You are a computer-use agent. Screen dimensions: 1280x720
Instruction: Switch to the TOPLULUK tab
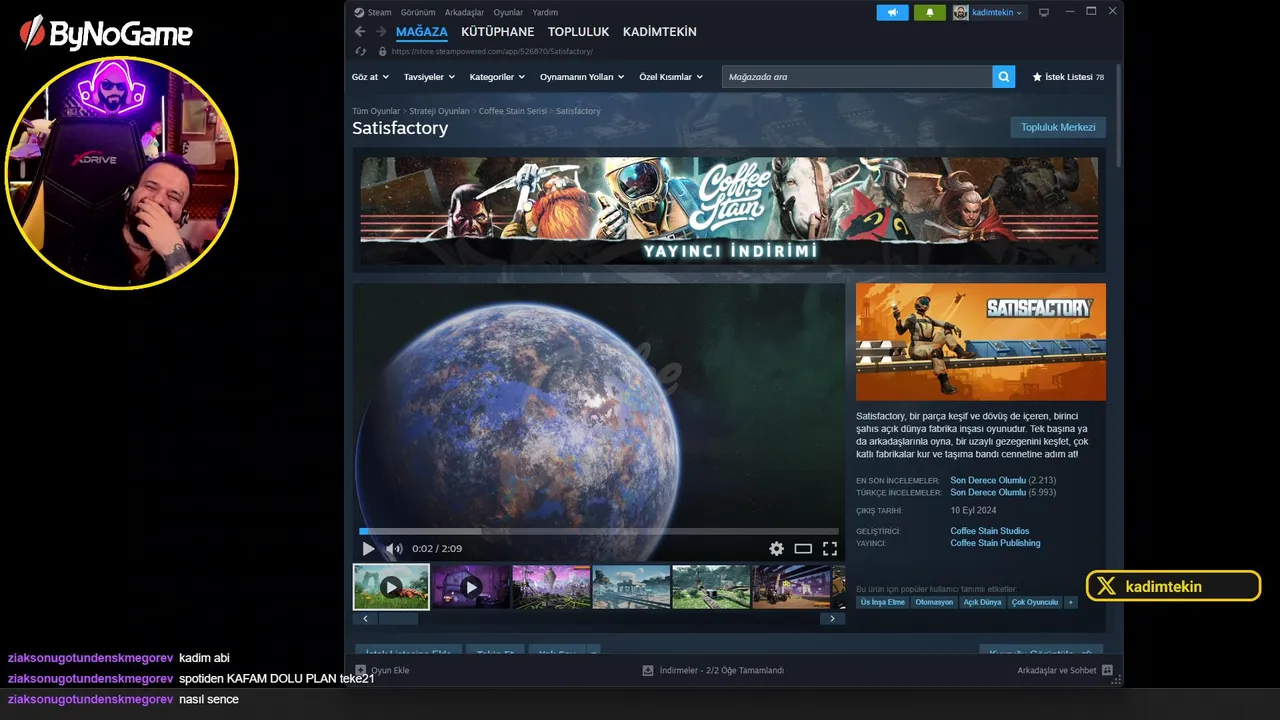coord(579,32)
